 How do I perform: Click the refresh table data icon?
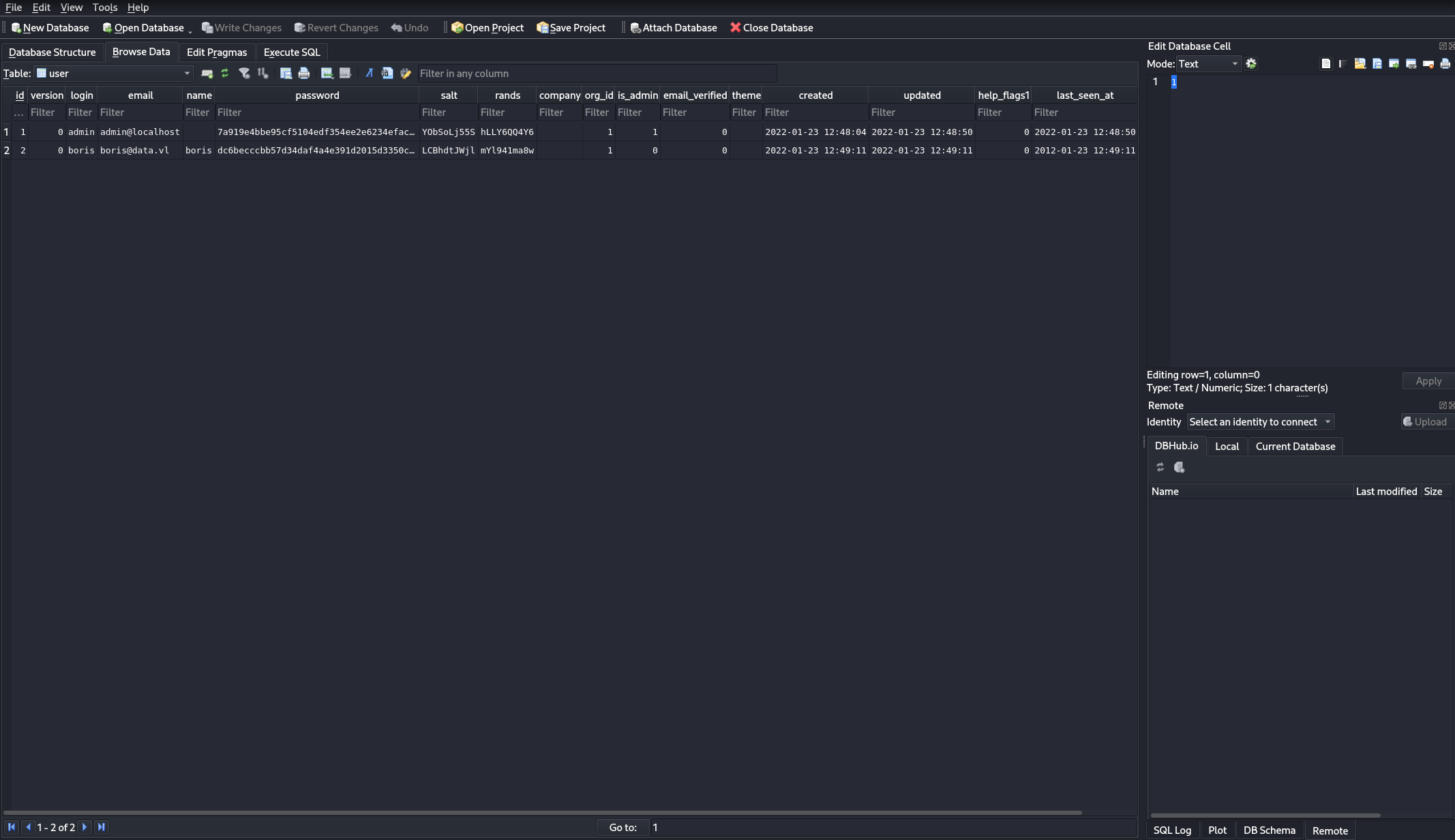point(224,73)
